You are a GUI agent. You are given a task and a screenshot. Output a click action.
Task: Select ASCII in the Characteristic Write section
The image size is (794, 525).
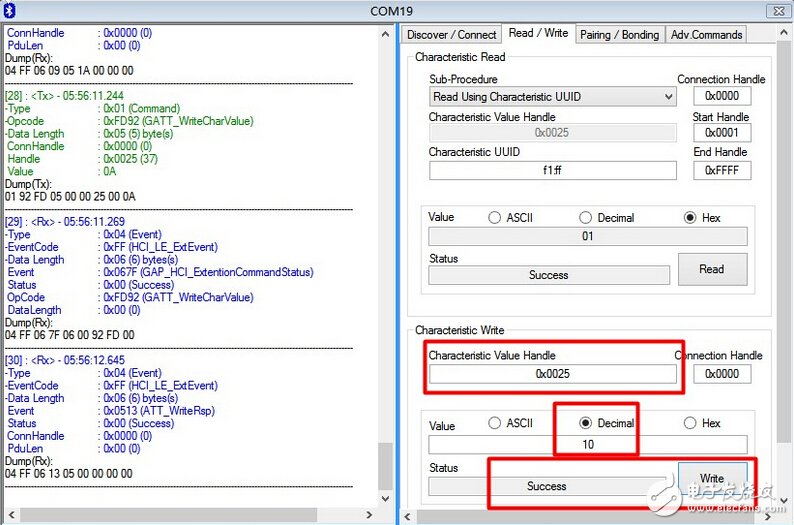pos(495,423)
